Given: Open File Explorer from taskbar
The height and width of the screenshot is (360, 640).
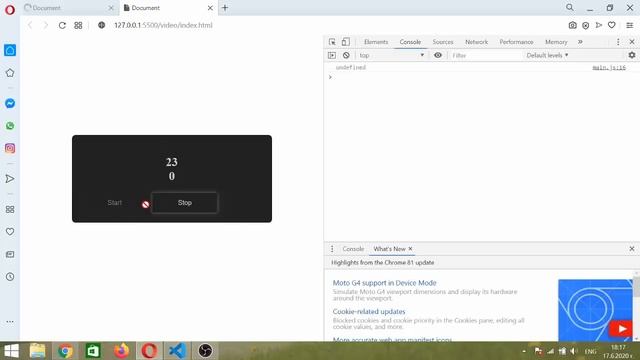Looking at the screenshot, I should pyautogui.click(x=38, y=351).
